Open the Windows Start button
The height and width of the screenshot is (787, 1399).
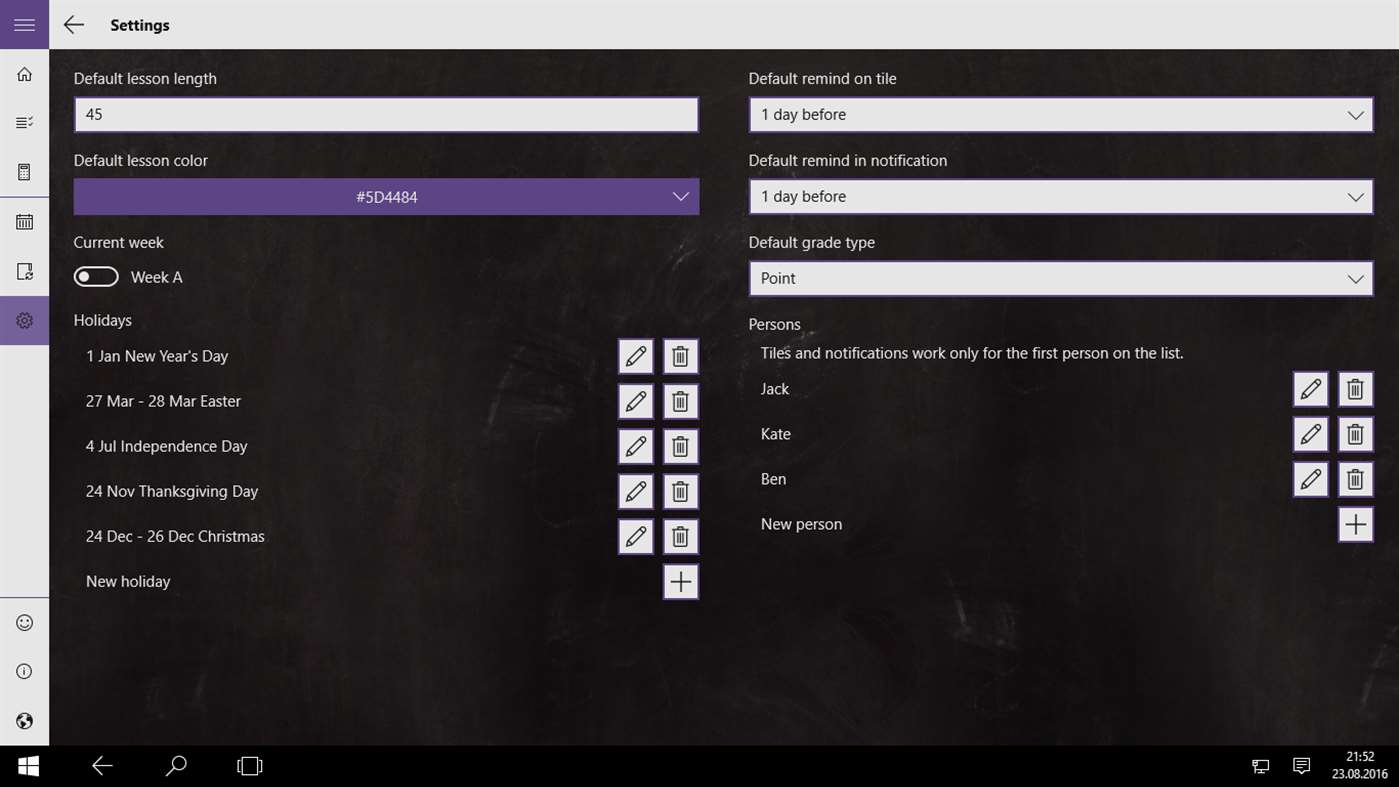(x=28, y=766)
